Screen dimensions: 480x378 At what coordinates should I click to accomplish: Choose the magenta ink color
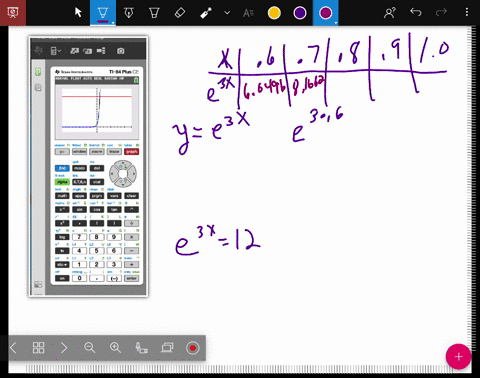pyautogui.click(x=325, y=13)
